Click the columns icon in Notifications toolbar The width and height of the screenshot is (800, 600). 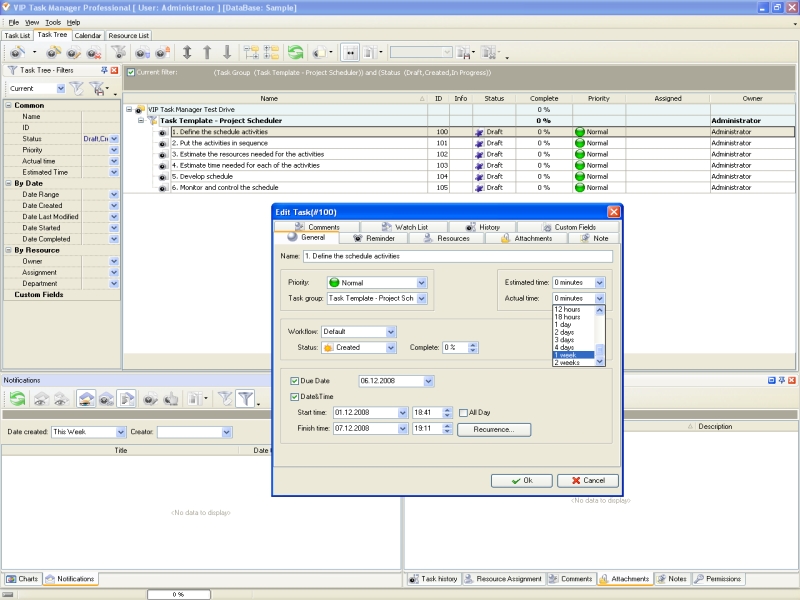195,398
